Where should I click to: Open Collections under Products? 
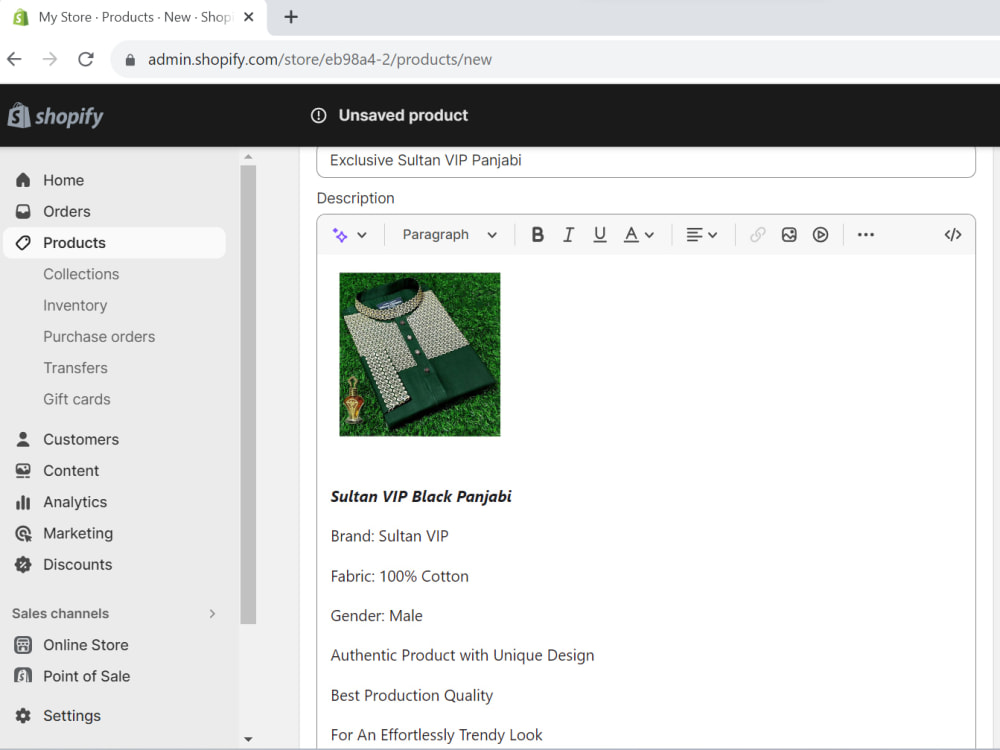(81, 274)
